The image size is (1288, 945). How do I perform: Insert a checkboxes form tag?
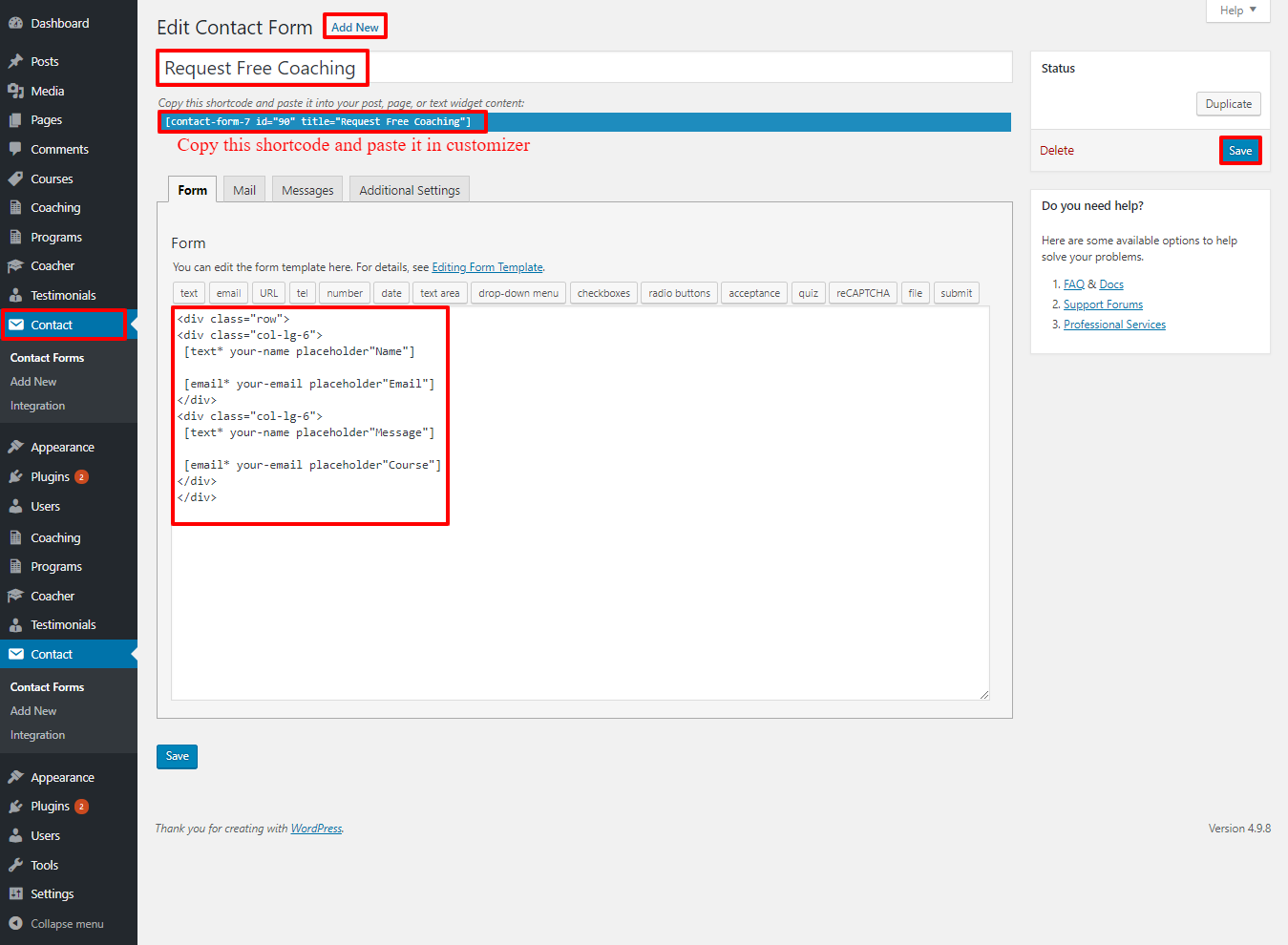coord(603,293)
